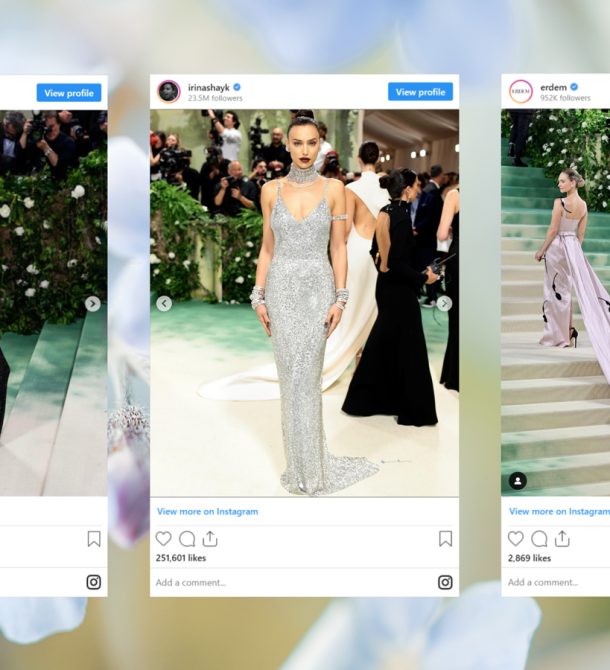Share the erdem post
This screenshot has height=670, width=610.
pyautogui.click(x=562, y=538)
